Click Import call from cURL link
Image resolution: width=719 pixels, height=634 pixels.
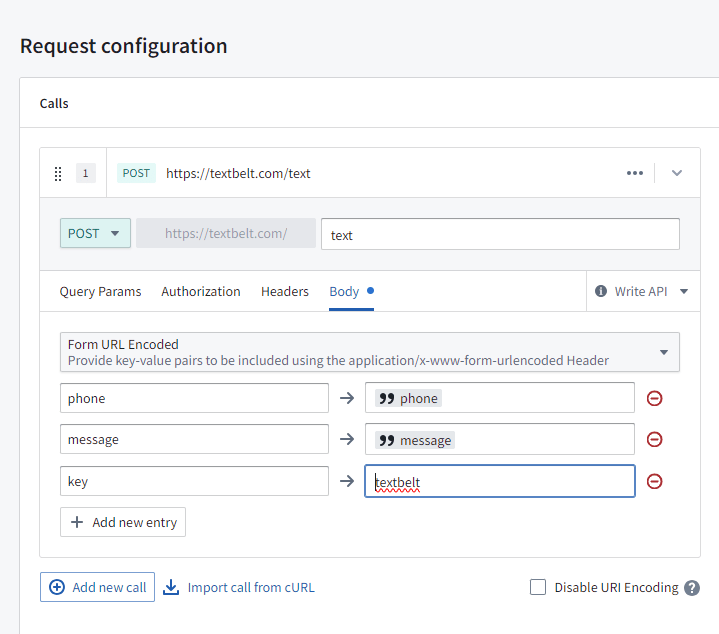[239, 587]
